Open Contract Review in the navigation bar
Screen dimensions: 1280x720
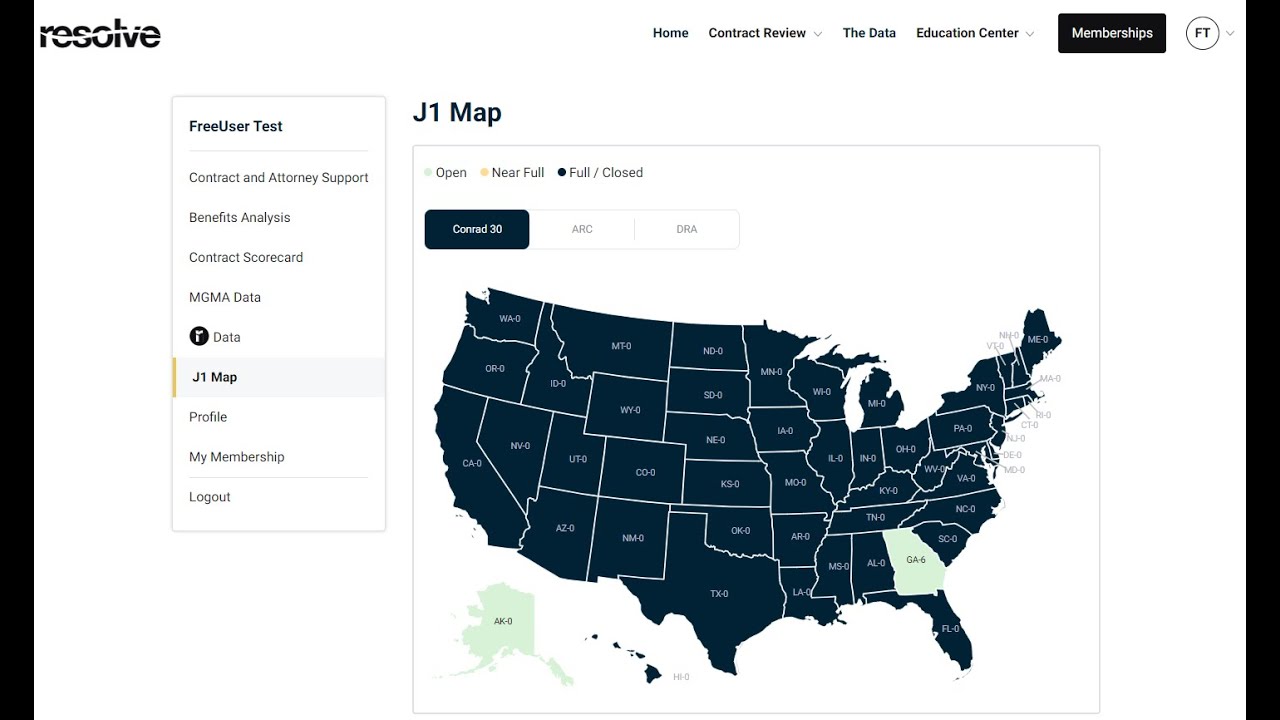tap(757, 33)
